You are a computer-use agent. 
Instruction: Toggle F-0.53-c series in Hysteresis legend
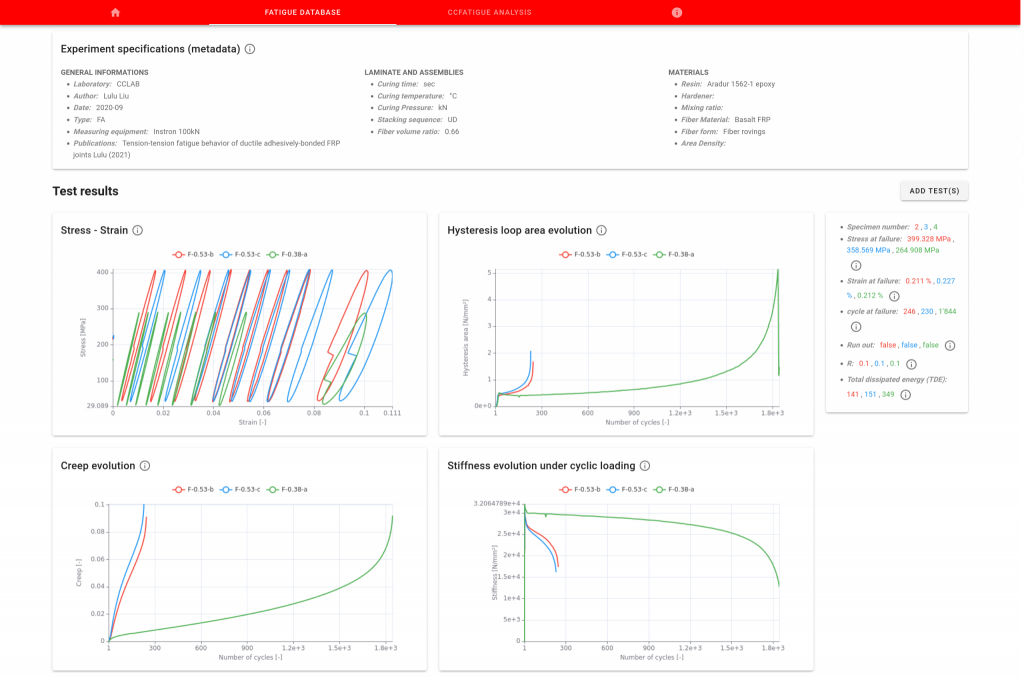[627, 254]
